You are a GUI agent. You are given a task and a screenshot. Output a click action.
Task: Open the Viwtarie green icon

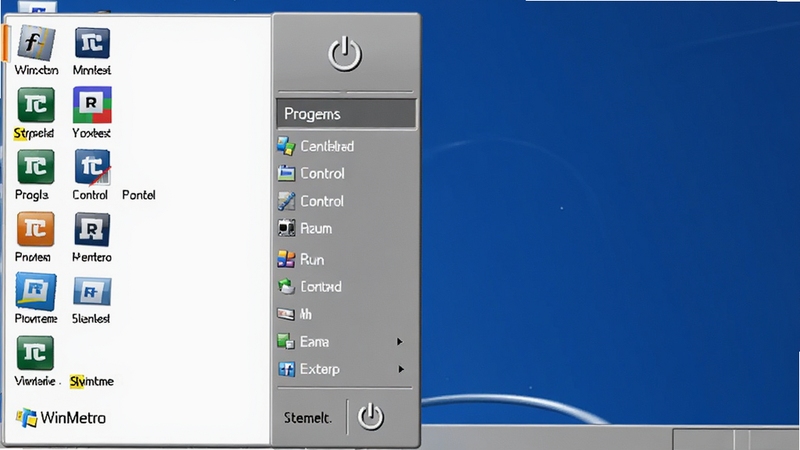point(35,353)
